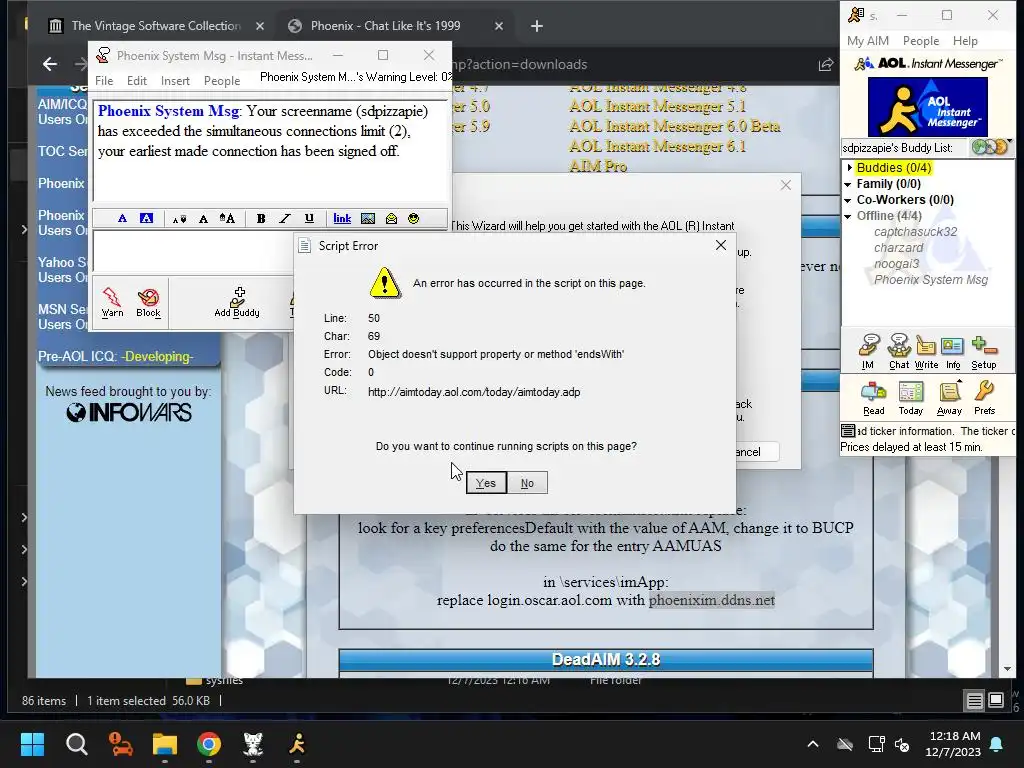Click No in the Script Error dialog

(x=527, y=483)
